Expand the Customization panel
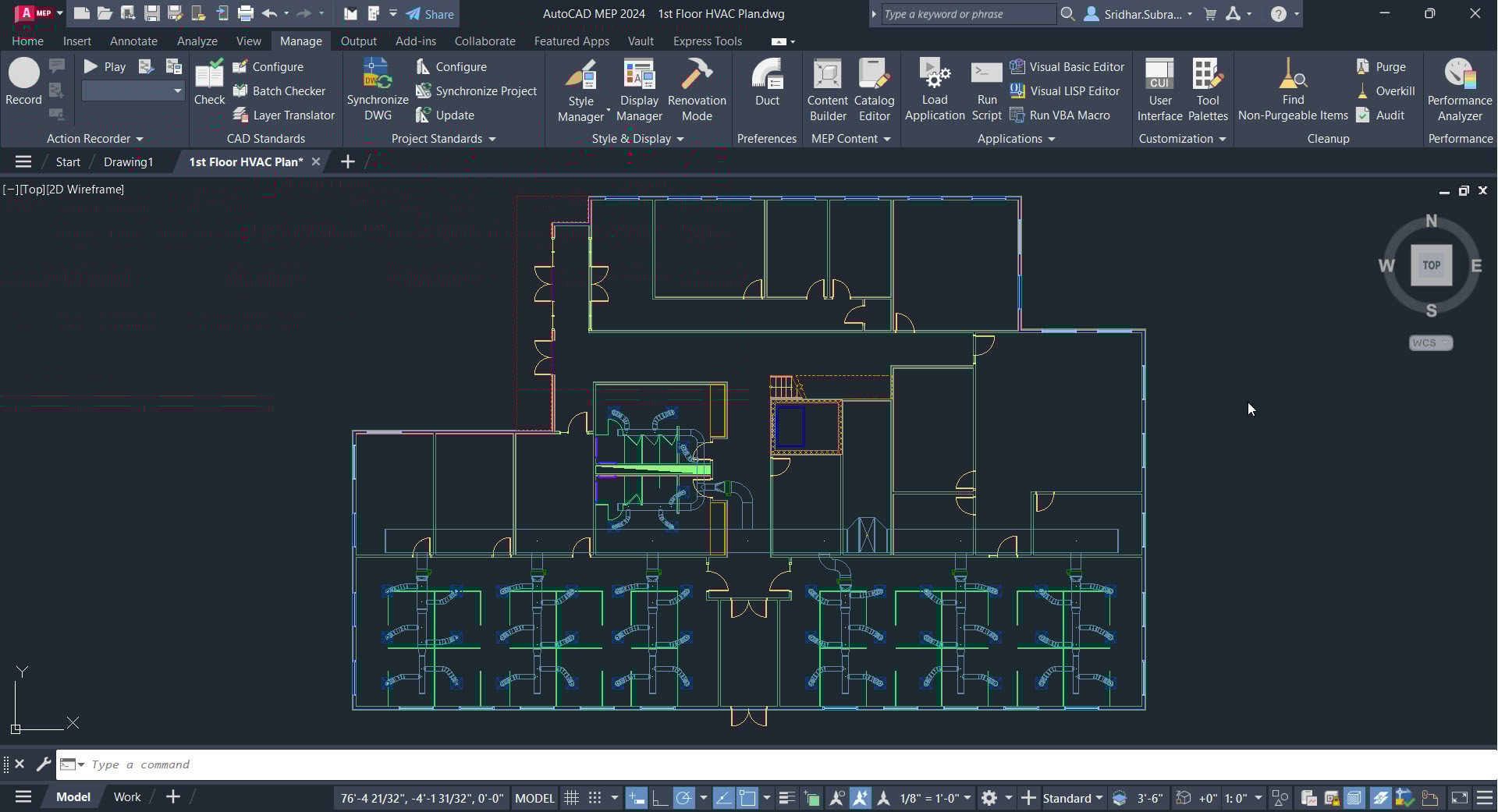 [1182, 139]
